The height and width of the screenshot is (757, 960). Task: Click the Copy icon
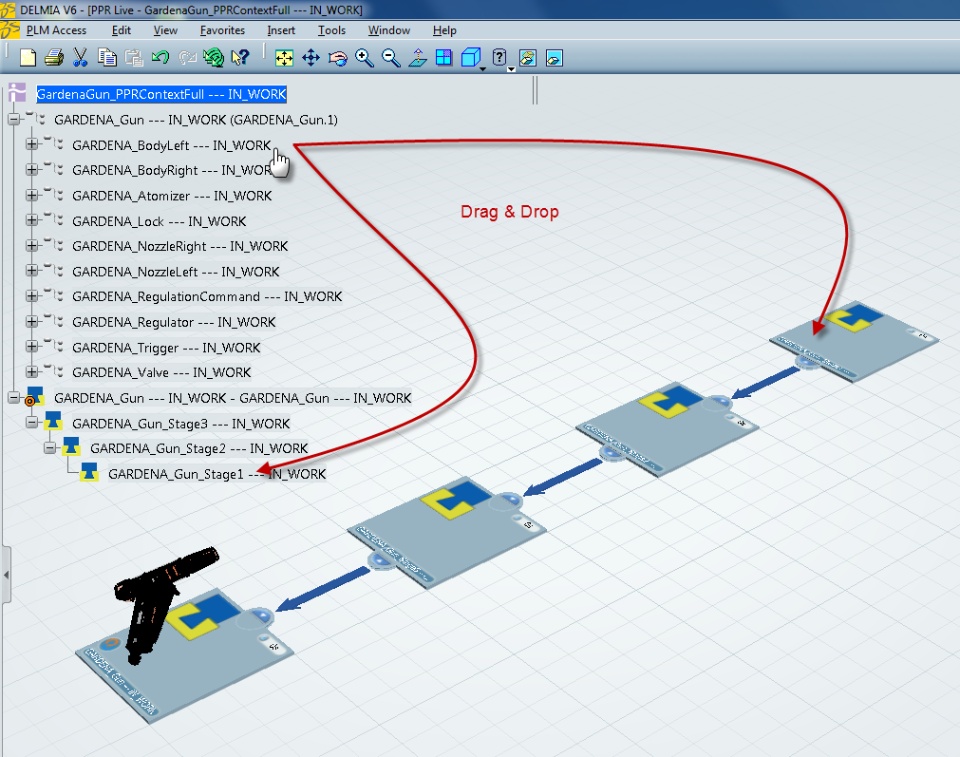(107, 58)
